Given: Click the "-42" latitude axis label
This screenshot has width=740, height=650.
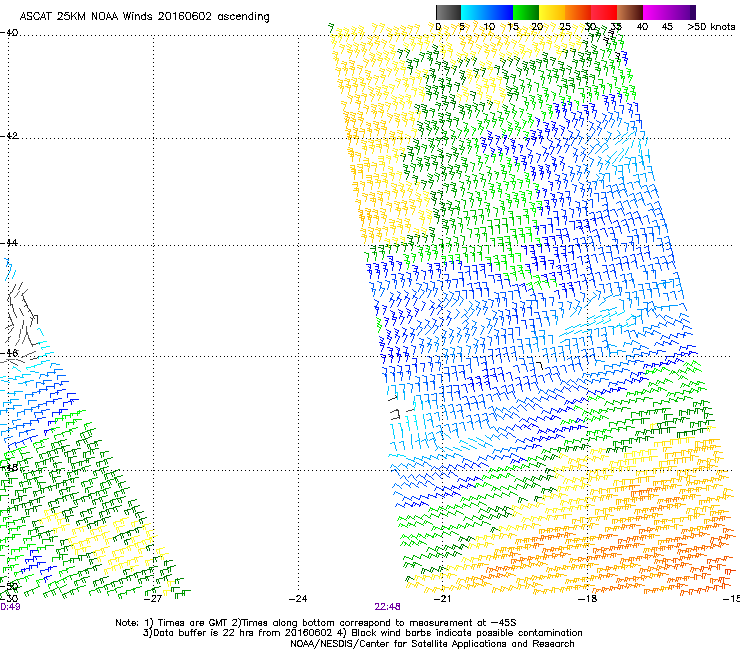Looking at the screenshot, I should point(9,136).
